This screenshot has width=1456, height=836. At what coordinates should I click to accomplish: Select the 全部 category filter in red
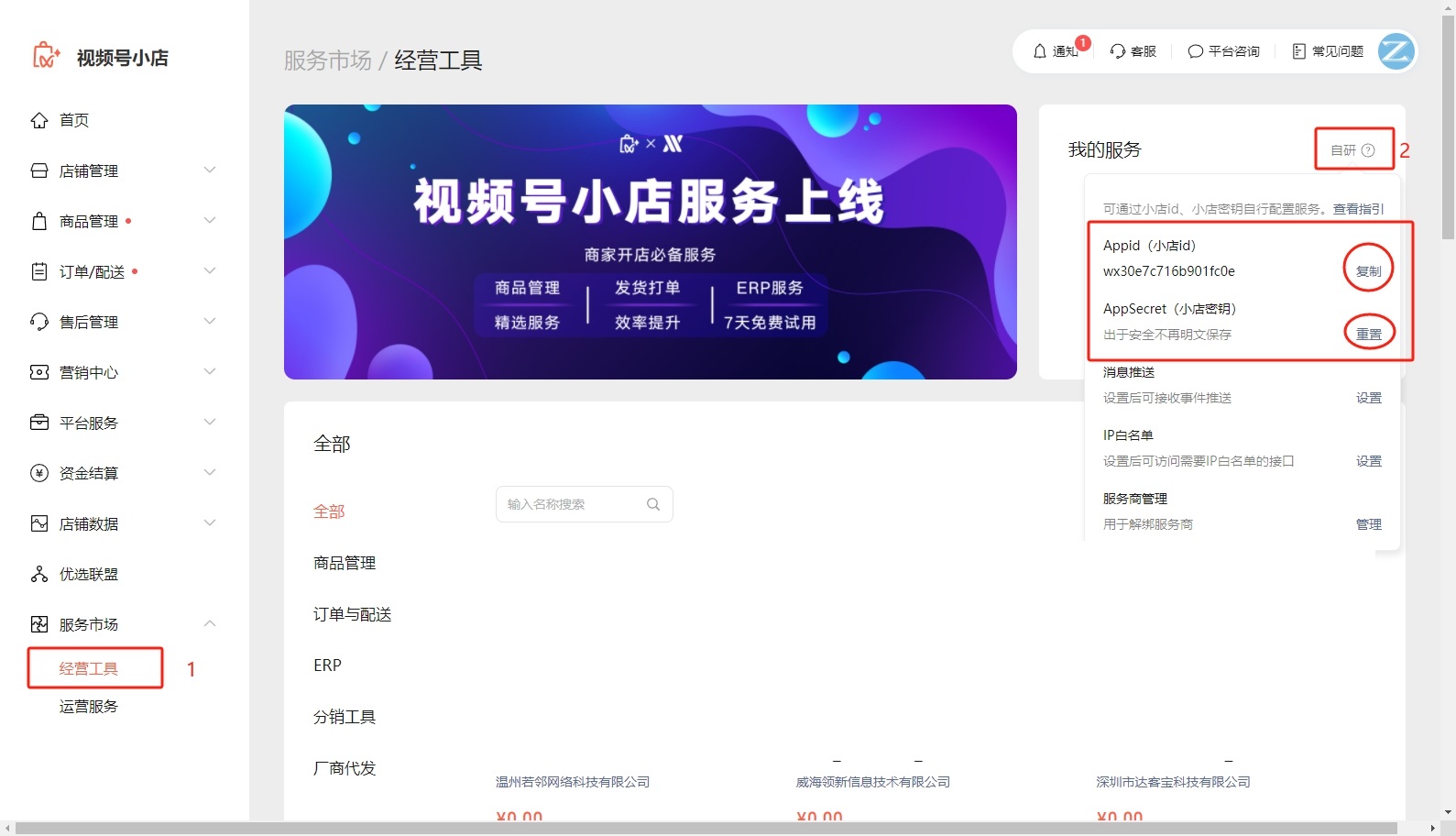point(329,511)
